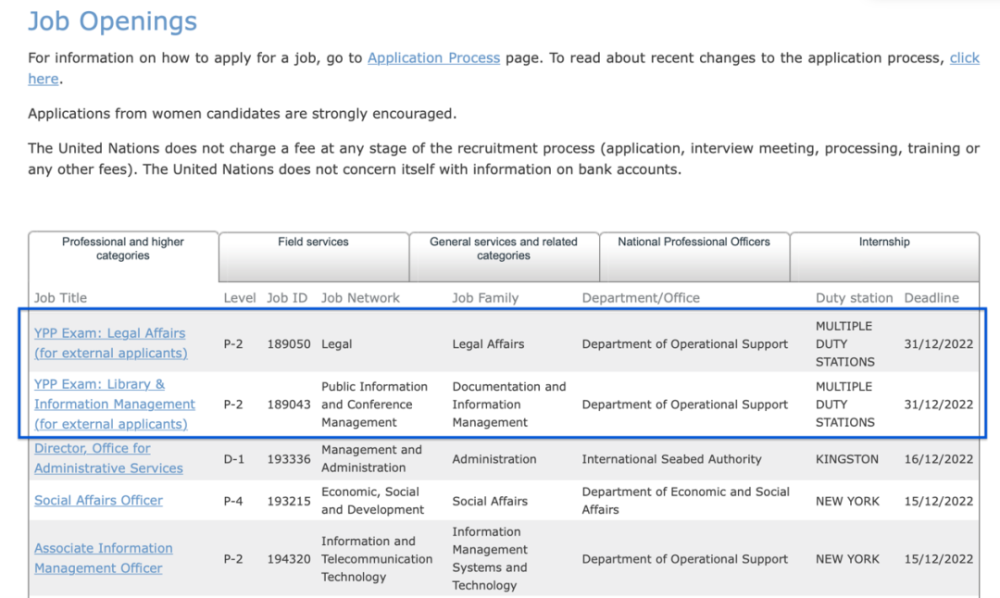Open the Social Affairs Officer job

tap(98, 500)
